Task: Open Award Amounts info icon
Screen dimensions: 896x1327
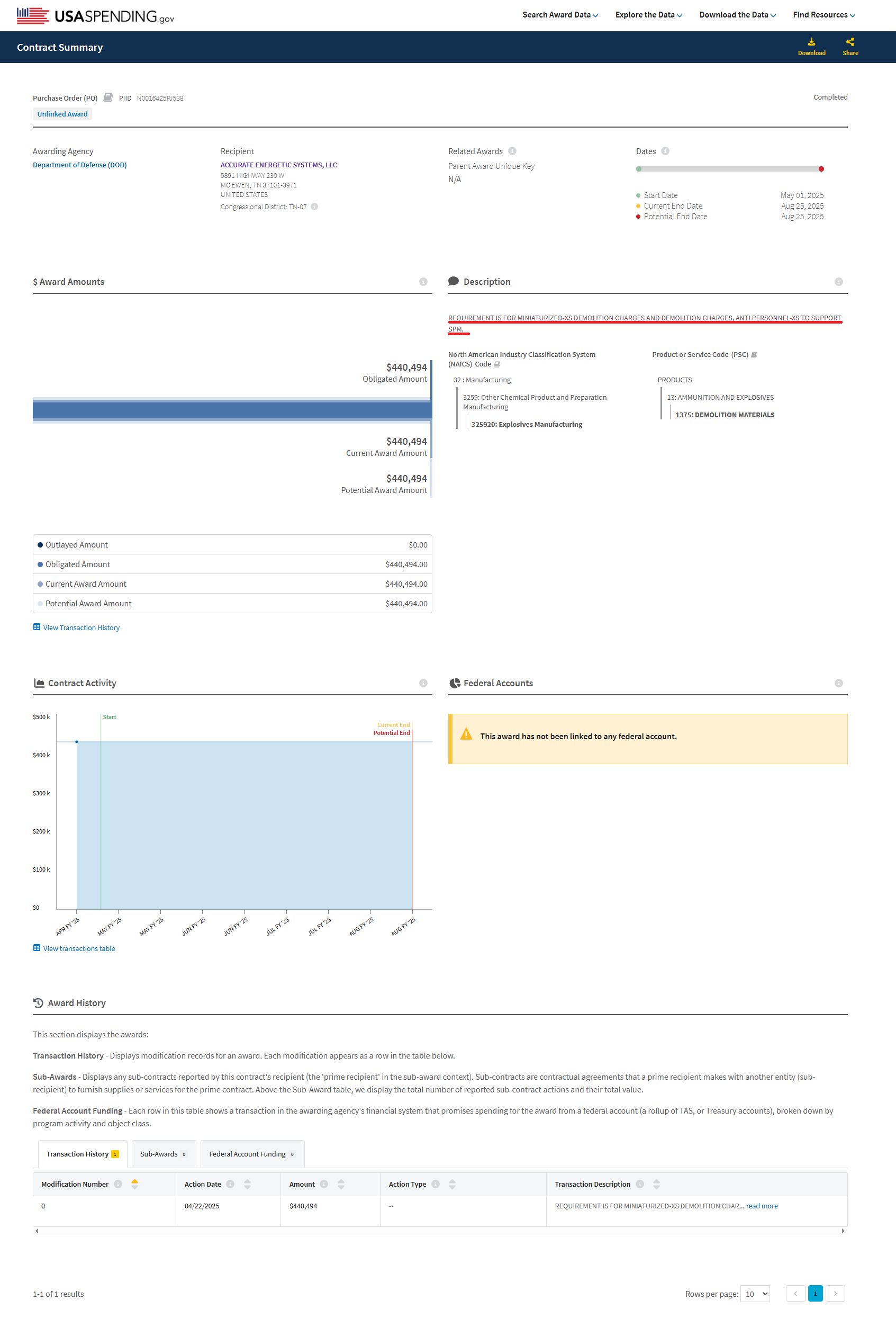Action: click(x=423, y=282)
